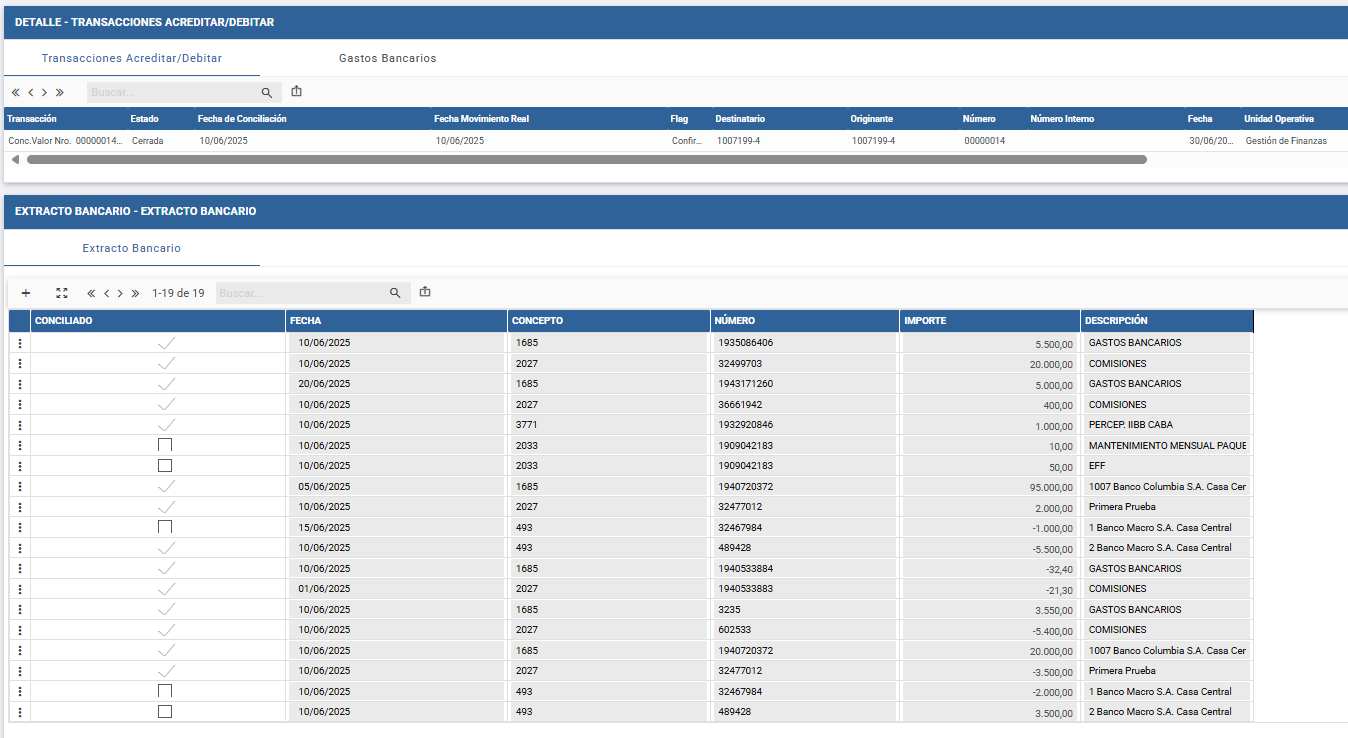Go to next page of Extracto Bancario

[x=120, y=293]
